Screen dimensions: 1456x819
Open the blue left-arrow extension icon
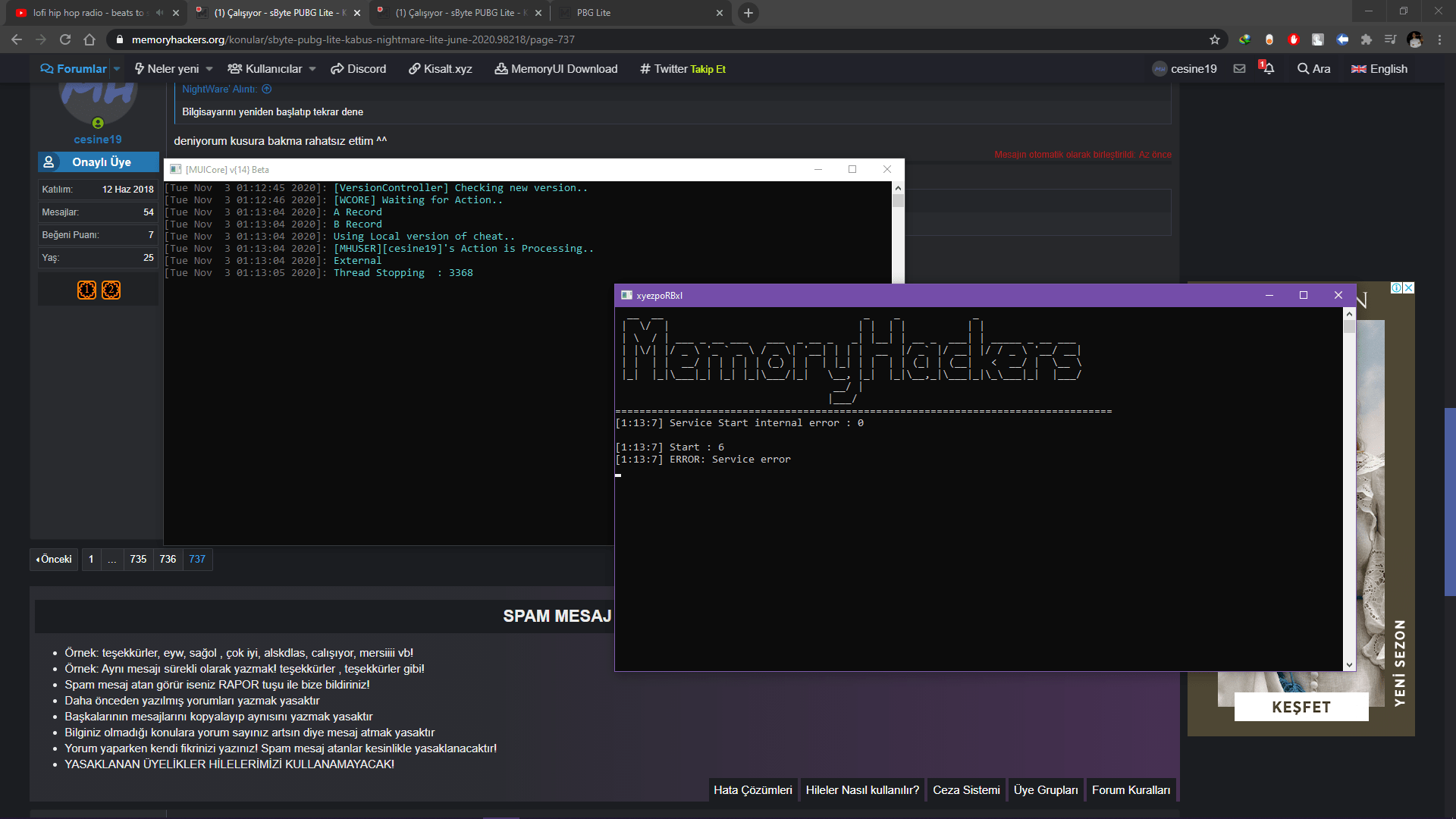[1342, 39]
